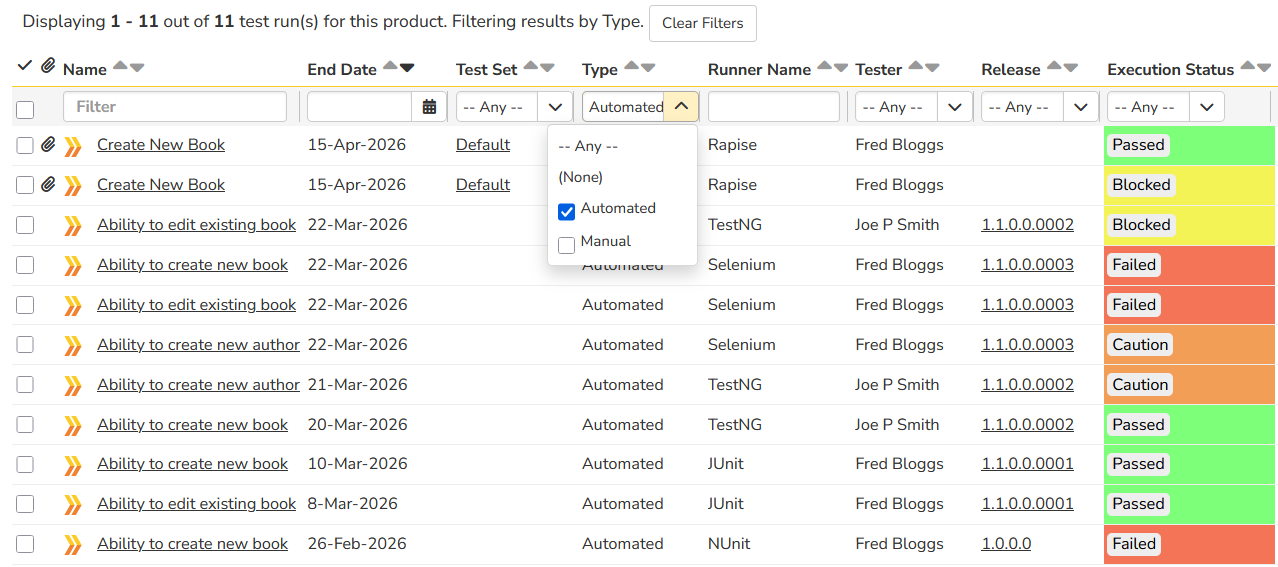Image resolution: width=1278 pixels, height=567 pixels.
Task: Sort Execution Status ascending arrow
Action: [x=1247, y=67]
